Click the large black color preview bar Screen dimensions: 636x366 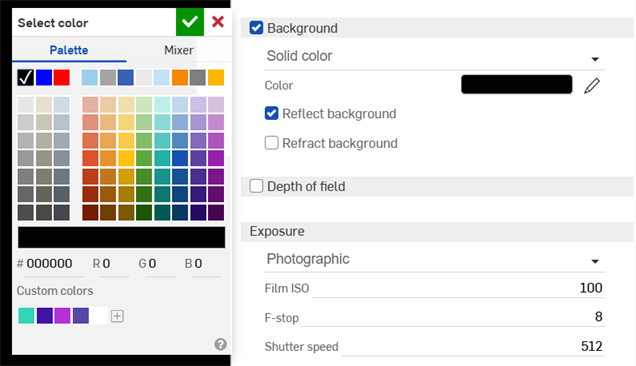coord(121,237)
